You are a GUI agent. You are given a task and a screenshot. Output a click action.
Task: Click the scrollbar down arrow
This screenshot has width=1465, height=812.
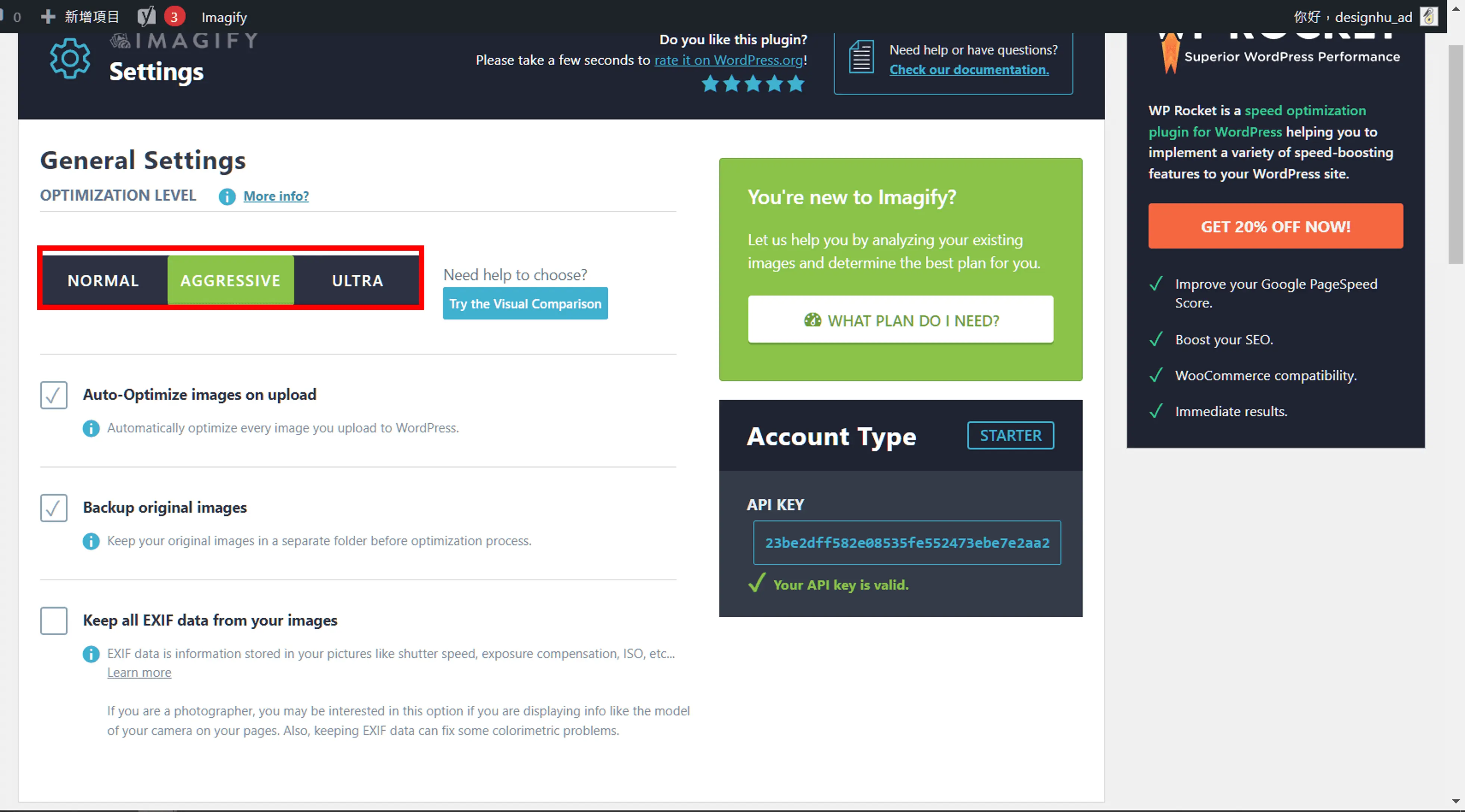(x=1455, y=801)
